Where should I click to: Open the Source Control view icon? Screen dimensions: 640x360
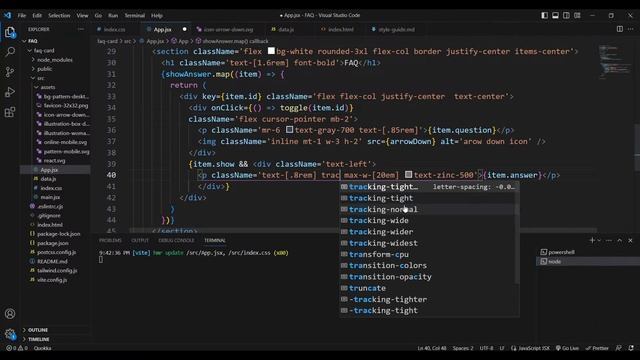(10, 72)
